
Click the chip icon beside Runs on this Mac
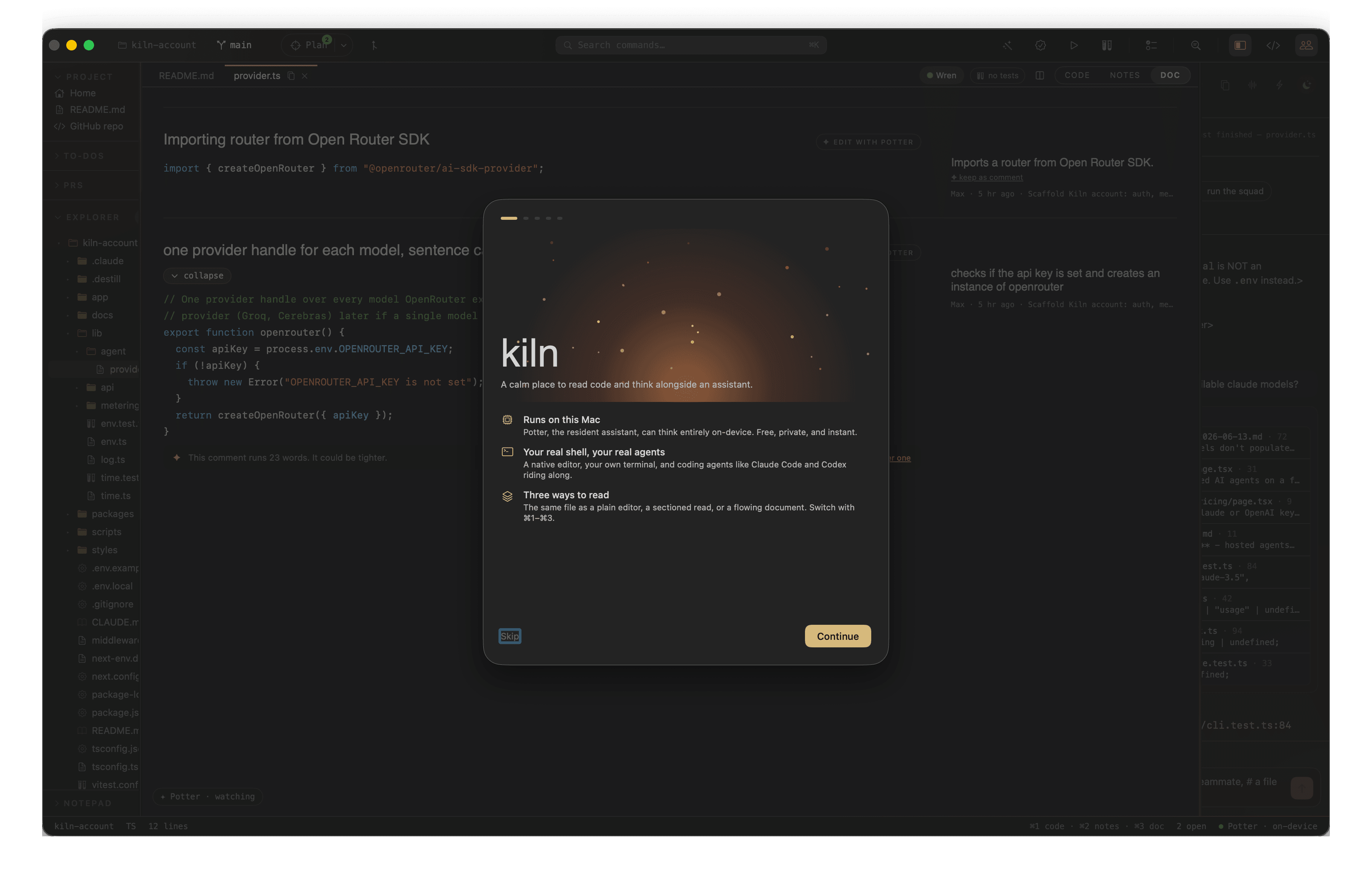tap(507, 420)
